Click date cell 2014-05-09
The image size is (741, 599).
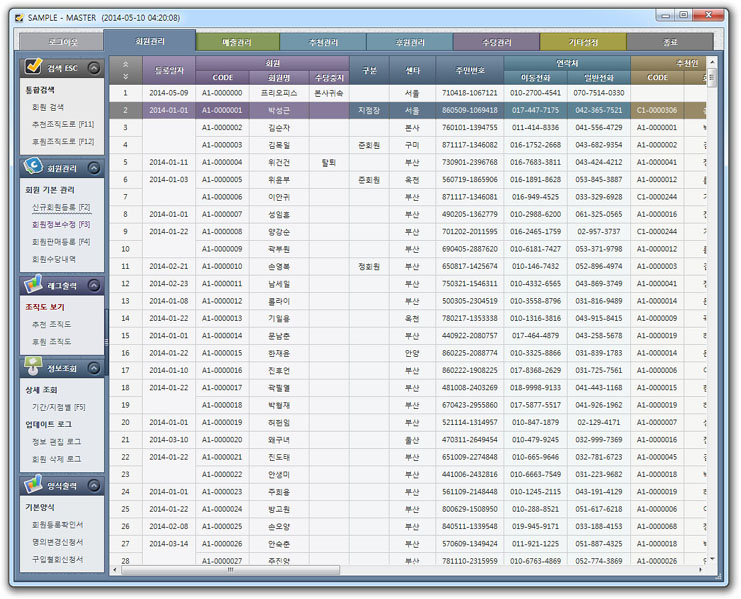click(169, 93)
